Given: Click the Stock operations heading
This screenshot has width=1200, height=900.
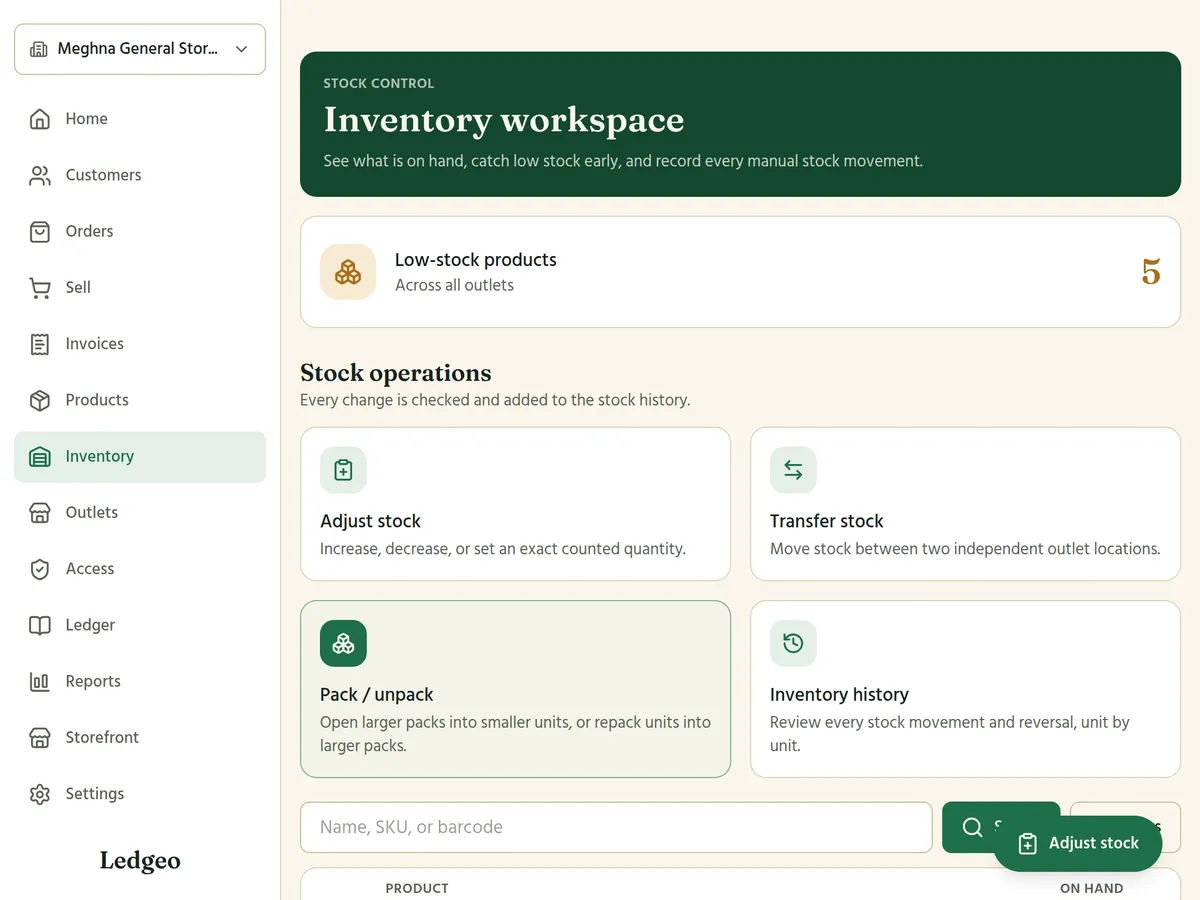Looking at the screenshot, I should [x=396, y=373].
